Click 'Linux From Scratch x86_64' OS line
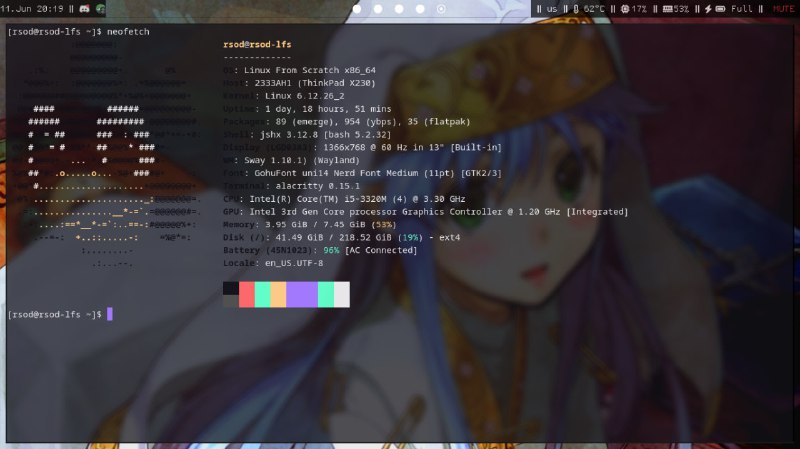Viewport: 800px width, 449px height. (310, 70)
